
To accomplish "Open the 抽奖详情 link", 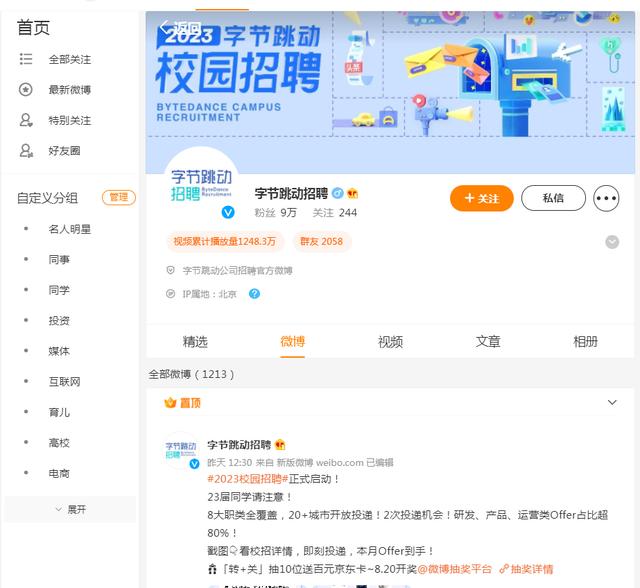I will (x=530, y=569).
